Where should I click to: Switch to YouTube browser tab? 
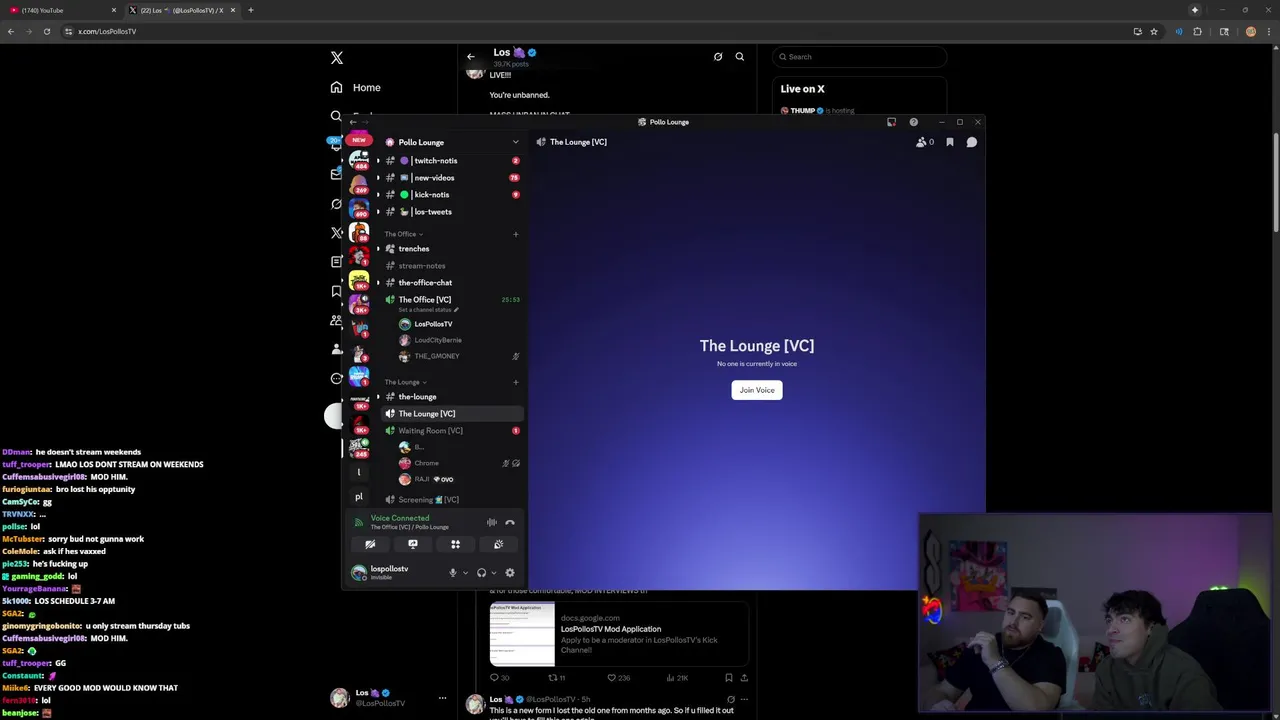(x=60, y=10)
